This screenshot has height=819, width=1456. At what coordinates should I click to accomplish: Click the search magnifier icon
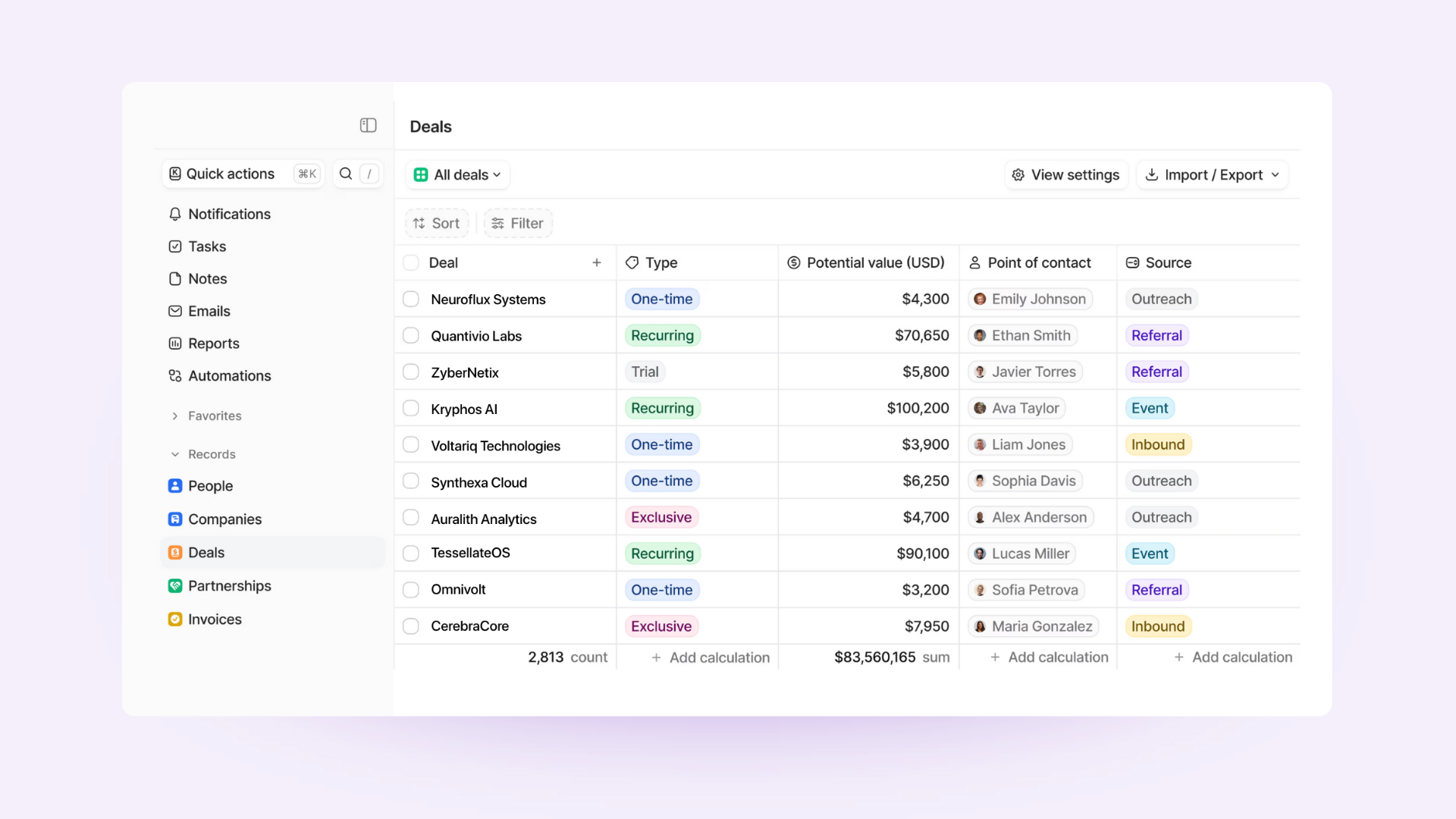point(346,174)
